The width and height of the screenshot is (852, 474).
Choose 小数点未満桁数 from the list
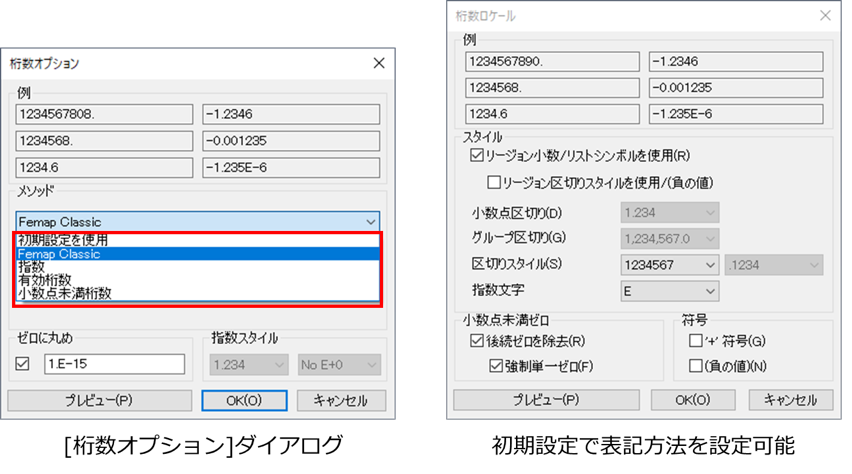[197, 293]
